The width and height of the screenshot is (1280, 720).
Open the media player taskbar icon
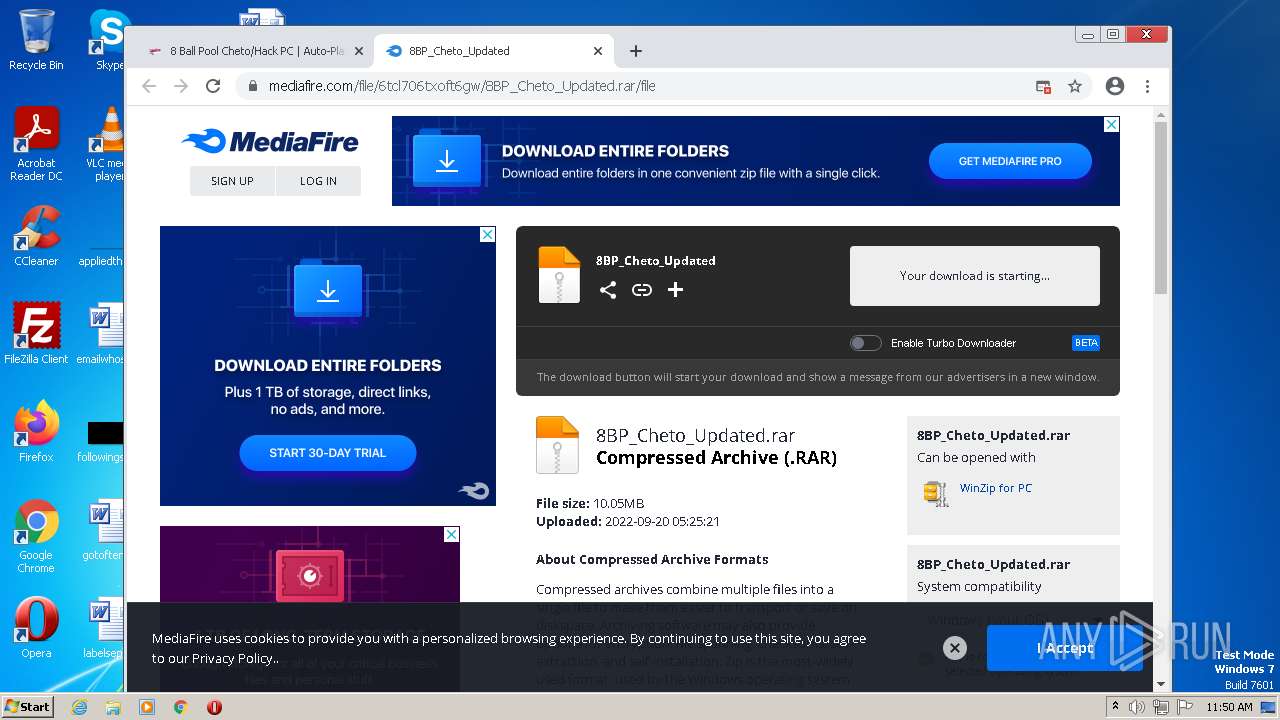pos(147,707)
